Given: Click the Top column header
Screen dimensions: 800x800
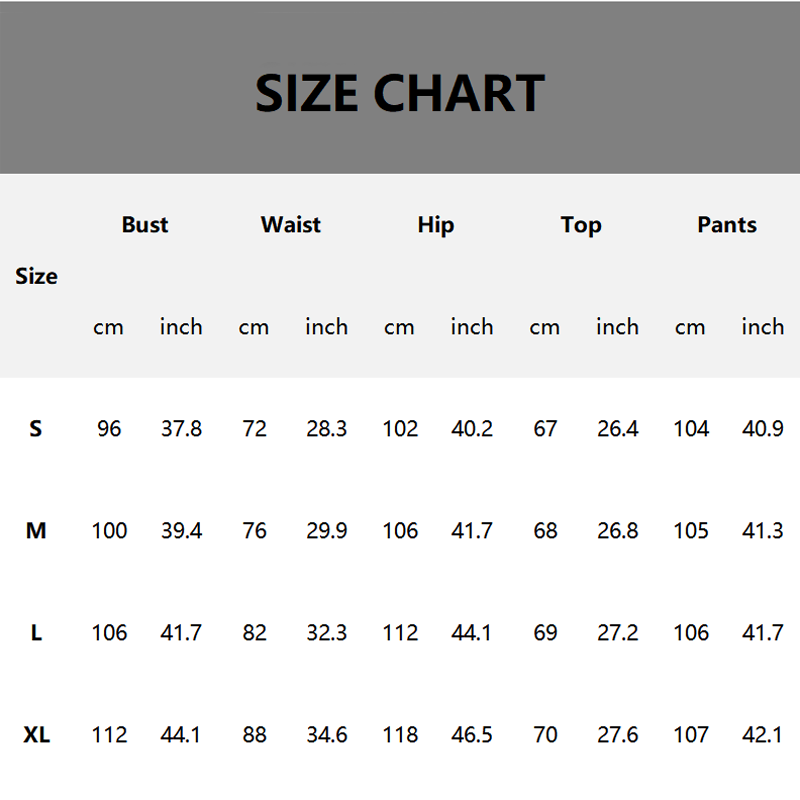Looking at the screenshot, I should click(x=581, y=225).
